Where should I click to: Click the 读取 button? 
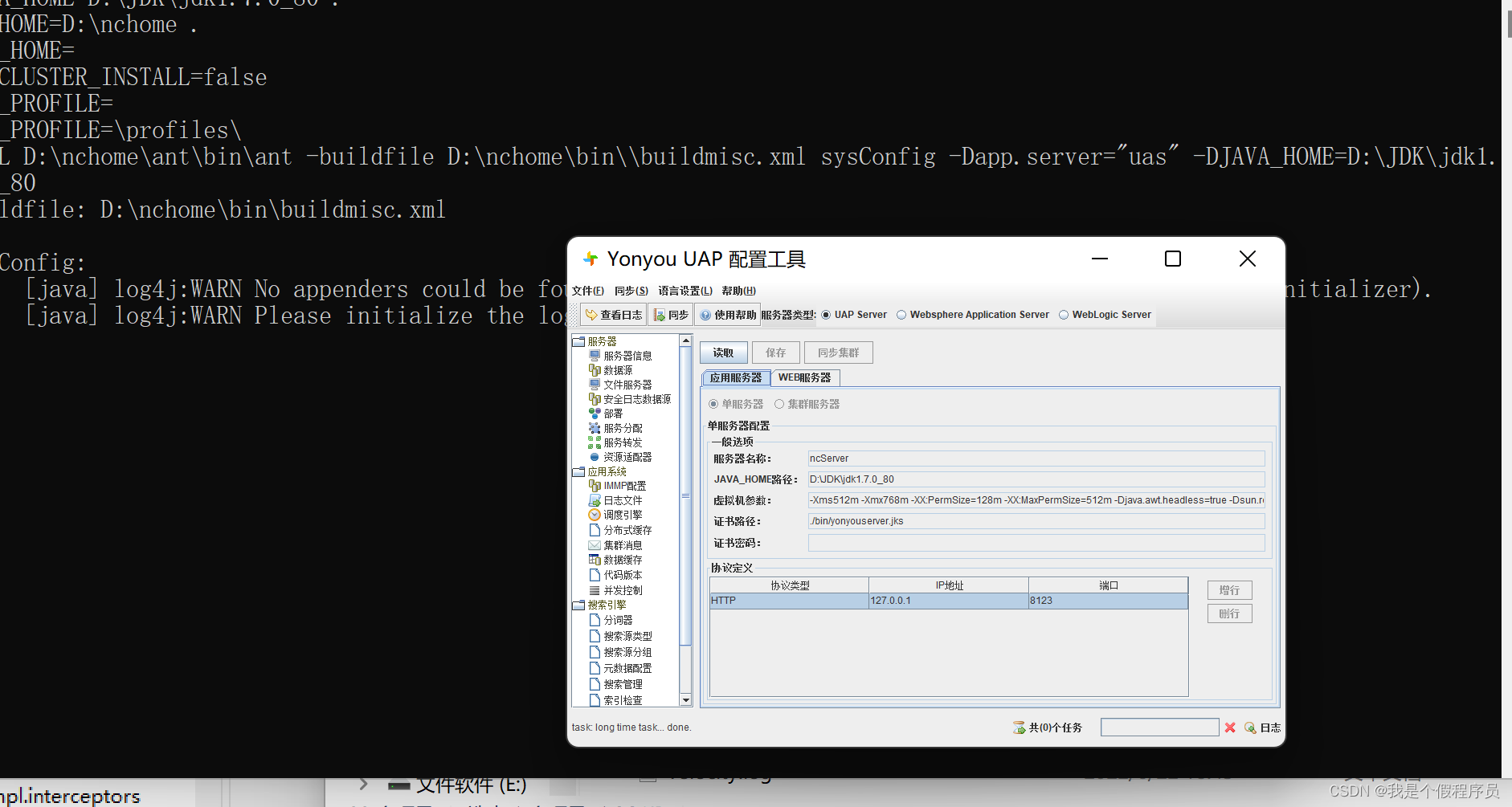point(724,353)
